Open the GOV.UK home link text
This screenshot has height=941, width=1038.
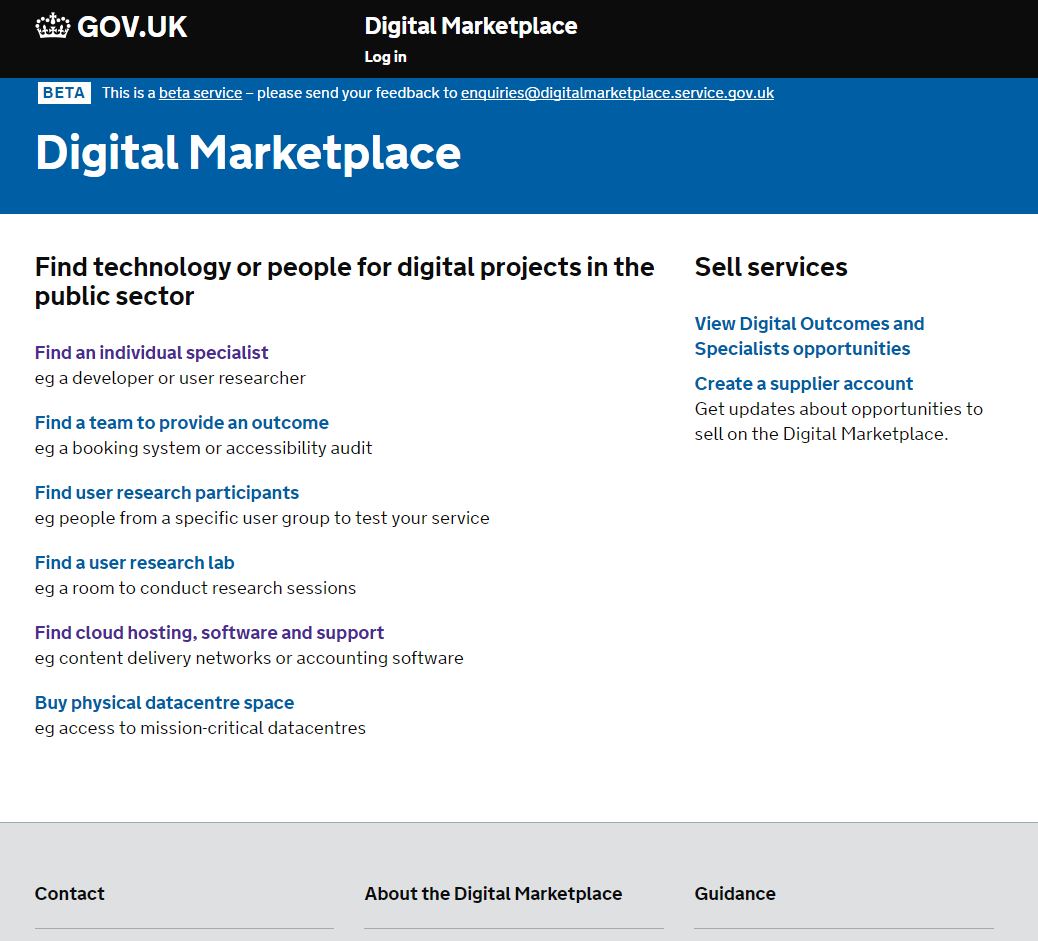click(x=132, y=27)
